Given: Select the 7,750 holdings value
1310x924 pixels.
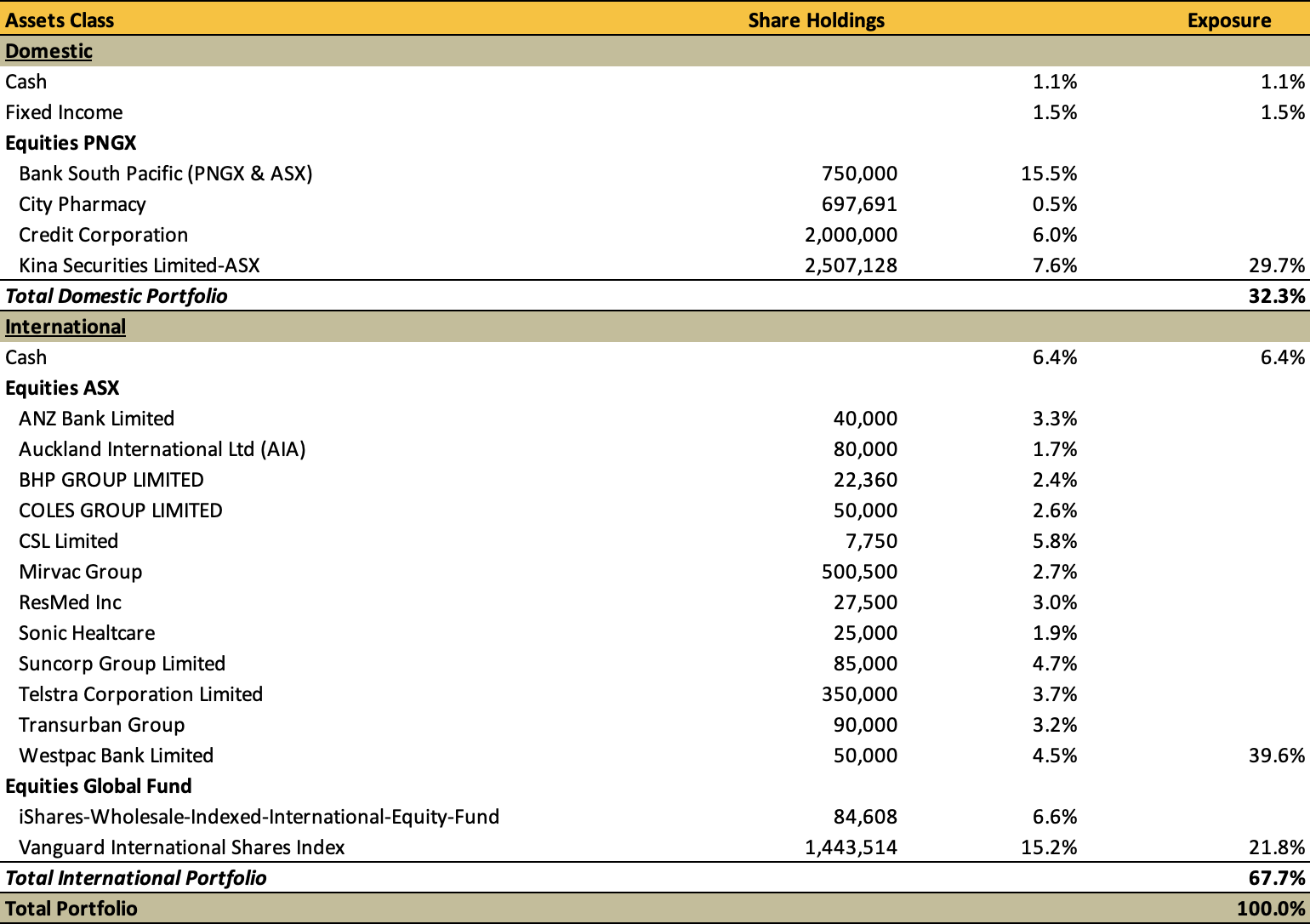Looking at the screenshot, I should (871, 541).
